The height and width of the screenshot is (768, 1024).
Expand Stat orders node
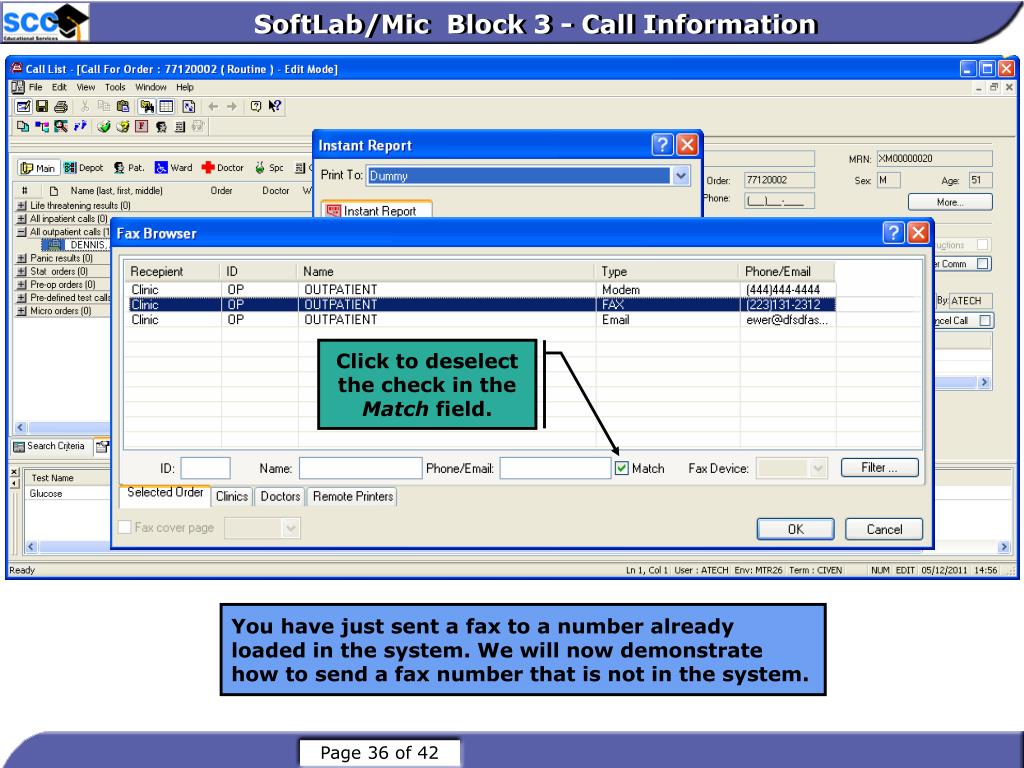click(x=22, y=271)
